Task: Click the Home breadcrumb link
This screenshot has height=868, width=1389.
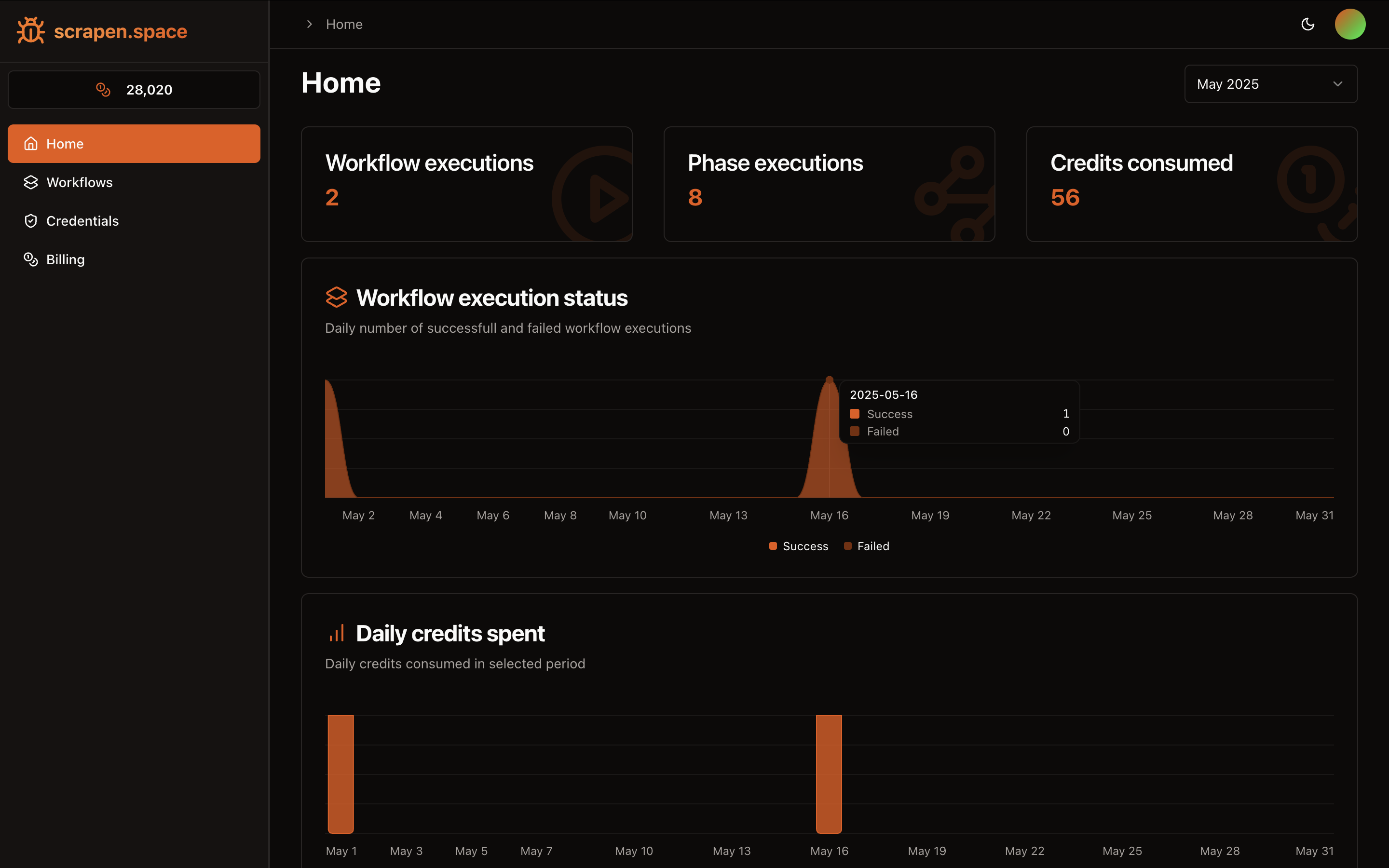Action: click(344, 24)
